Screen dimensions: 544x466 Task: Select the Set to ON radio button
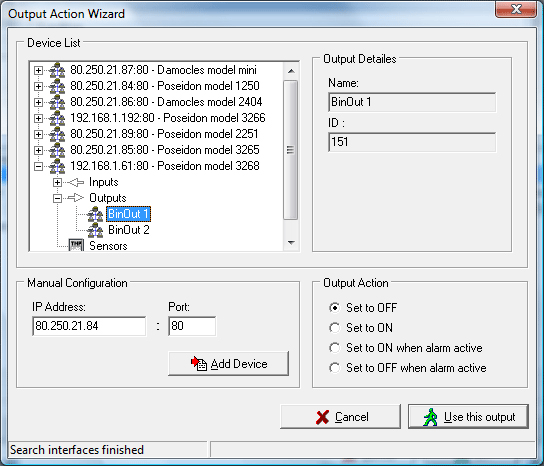coord(334,328)
